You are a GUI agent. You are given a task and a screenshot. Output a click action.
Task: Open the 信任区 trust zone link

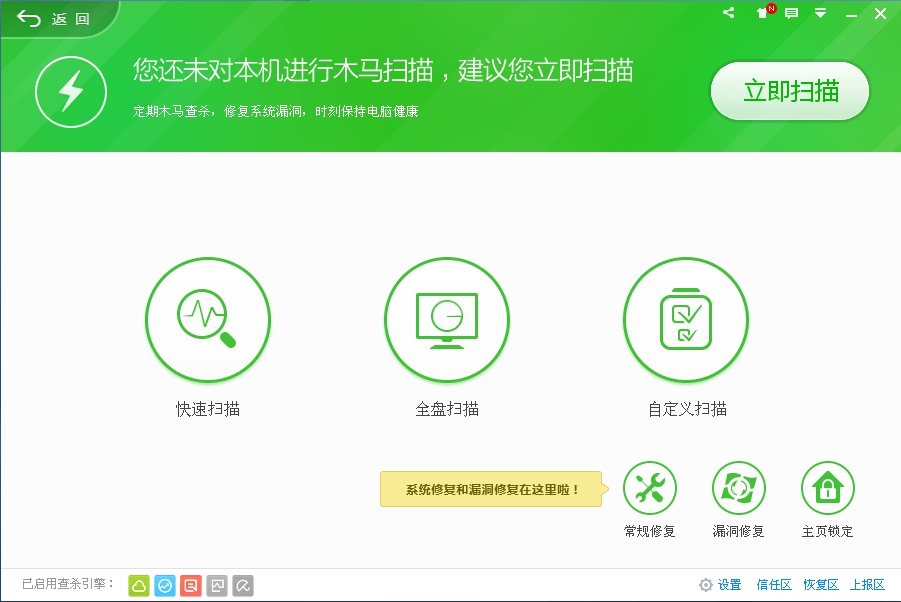coord(773,585)
